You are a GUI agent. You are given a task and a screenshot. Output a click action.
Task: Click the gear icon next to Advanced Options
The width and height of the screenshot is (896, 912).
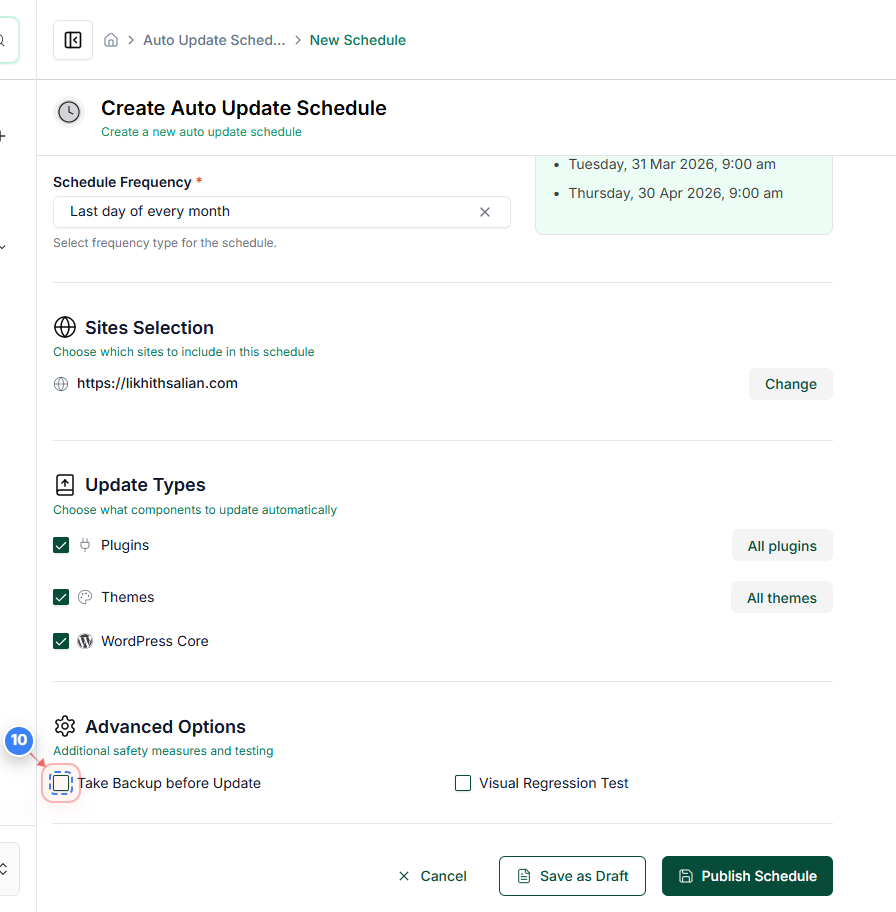(x=65, y=727)
